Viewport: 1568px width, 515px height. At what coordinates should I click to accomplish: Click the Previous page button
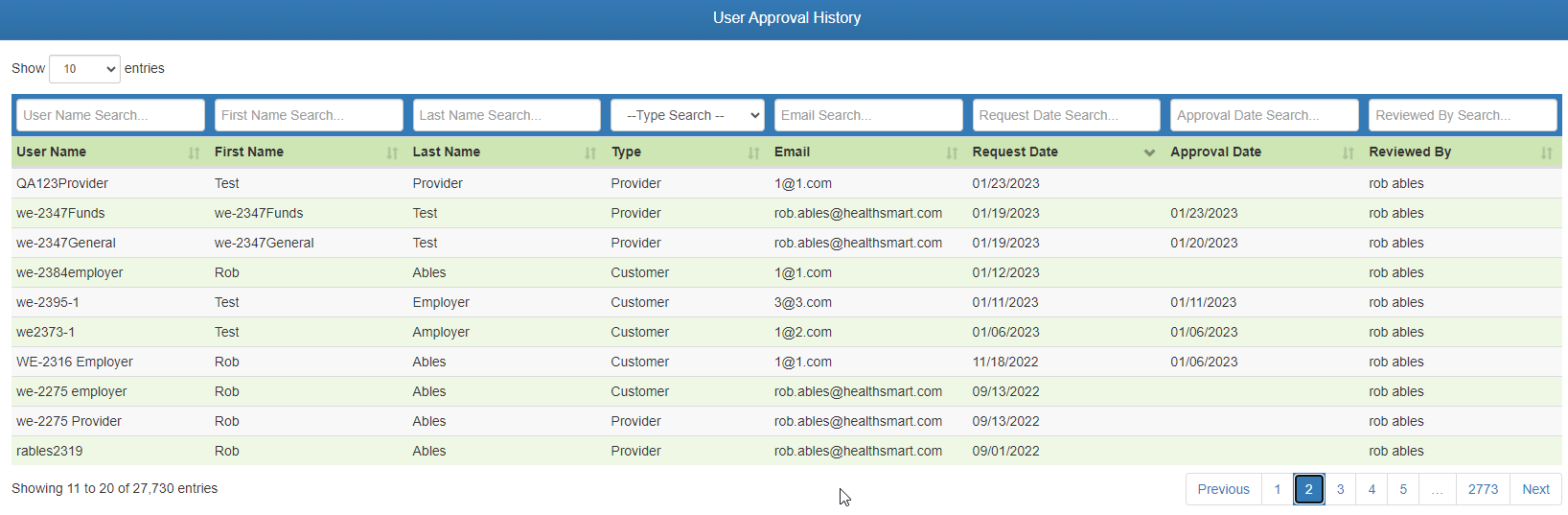pyautogui.click(x=1223, y=489)
